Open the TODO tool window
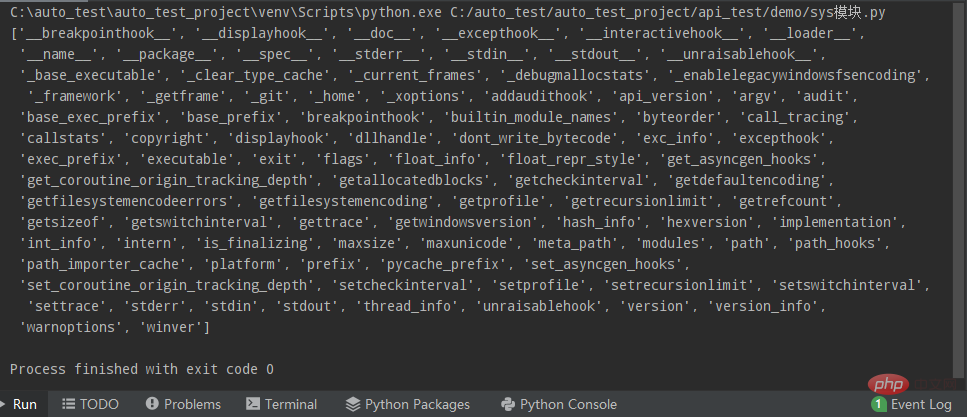 point(99,404)
